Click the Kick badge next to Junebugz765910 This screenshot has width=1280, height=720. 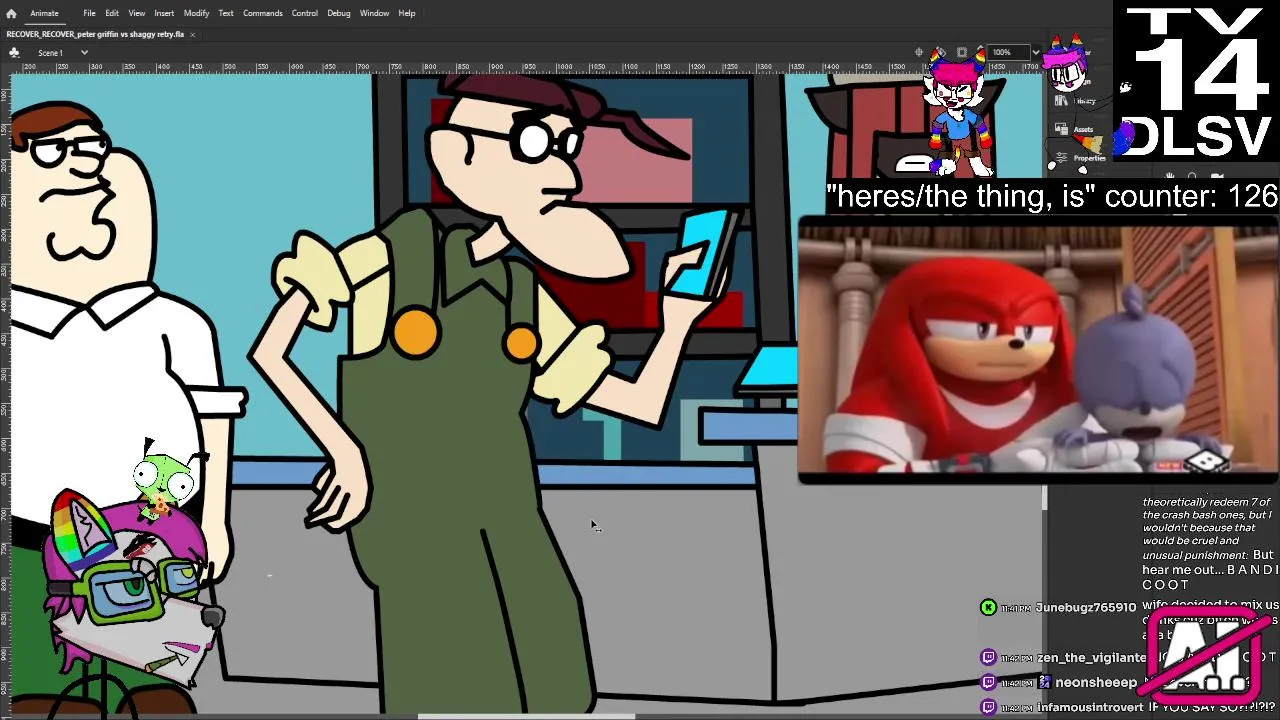[988, 607]
